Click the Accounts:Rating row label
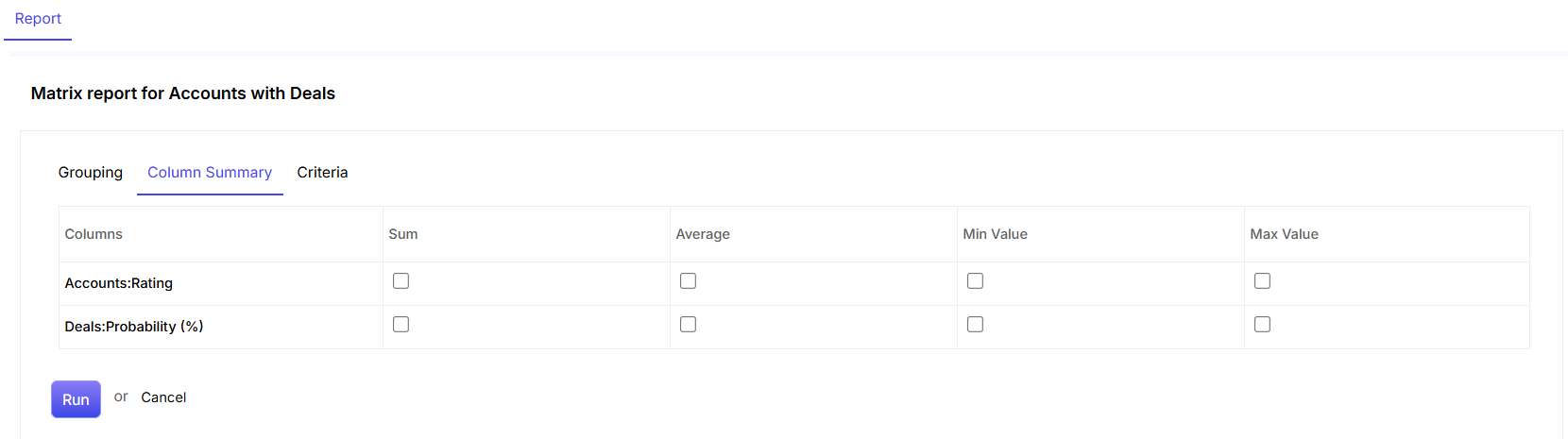The image size is (1568, 439). click(x=119, y=283)
